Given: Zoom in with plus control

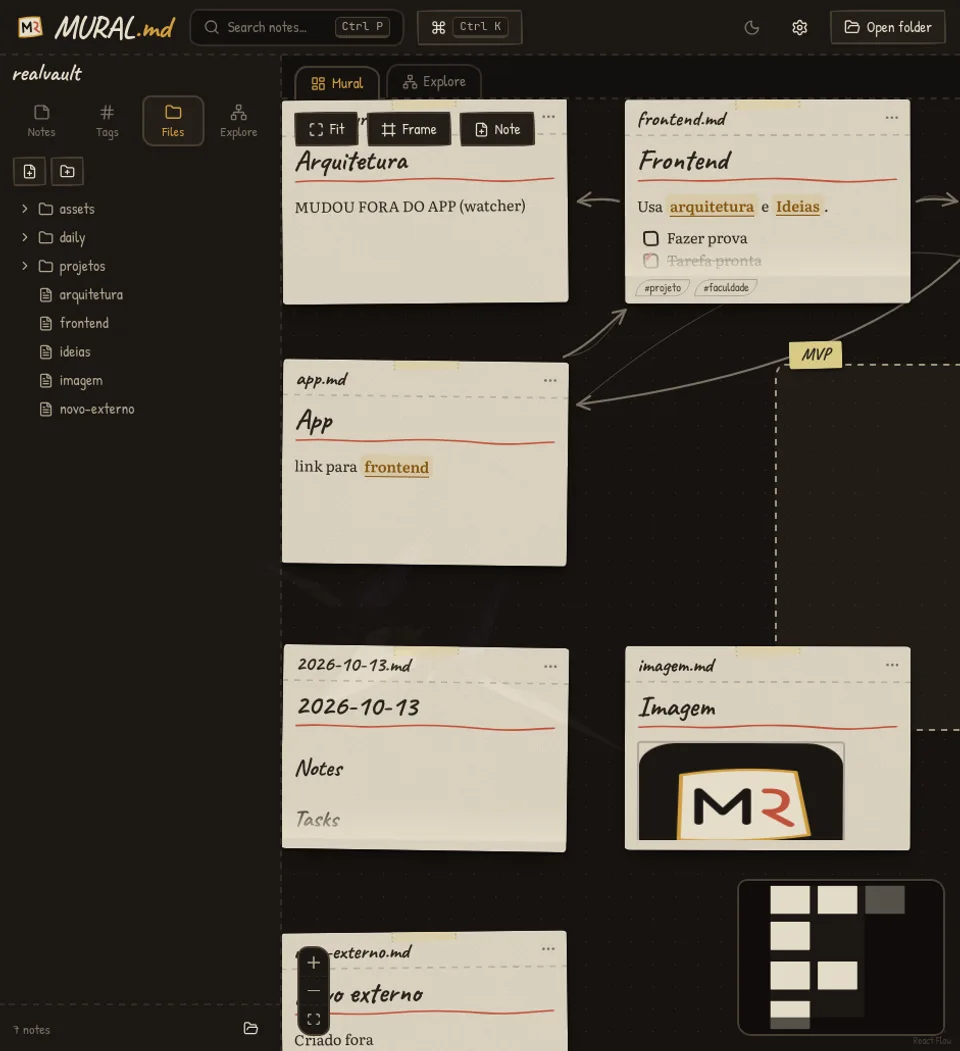Looking at the screenshot, I should [x=313, y=963].
